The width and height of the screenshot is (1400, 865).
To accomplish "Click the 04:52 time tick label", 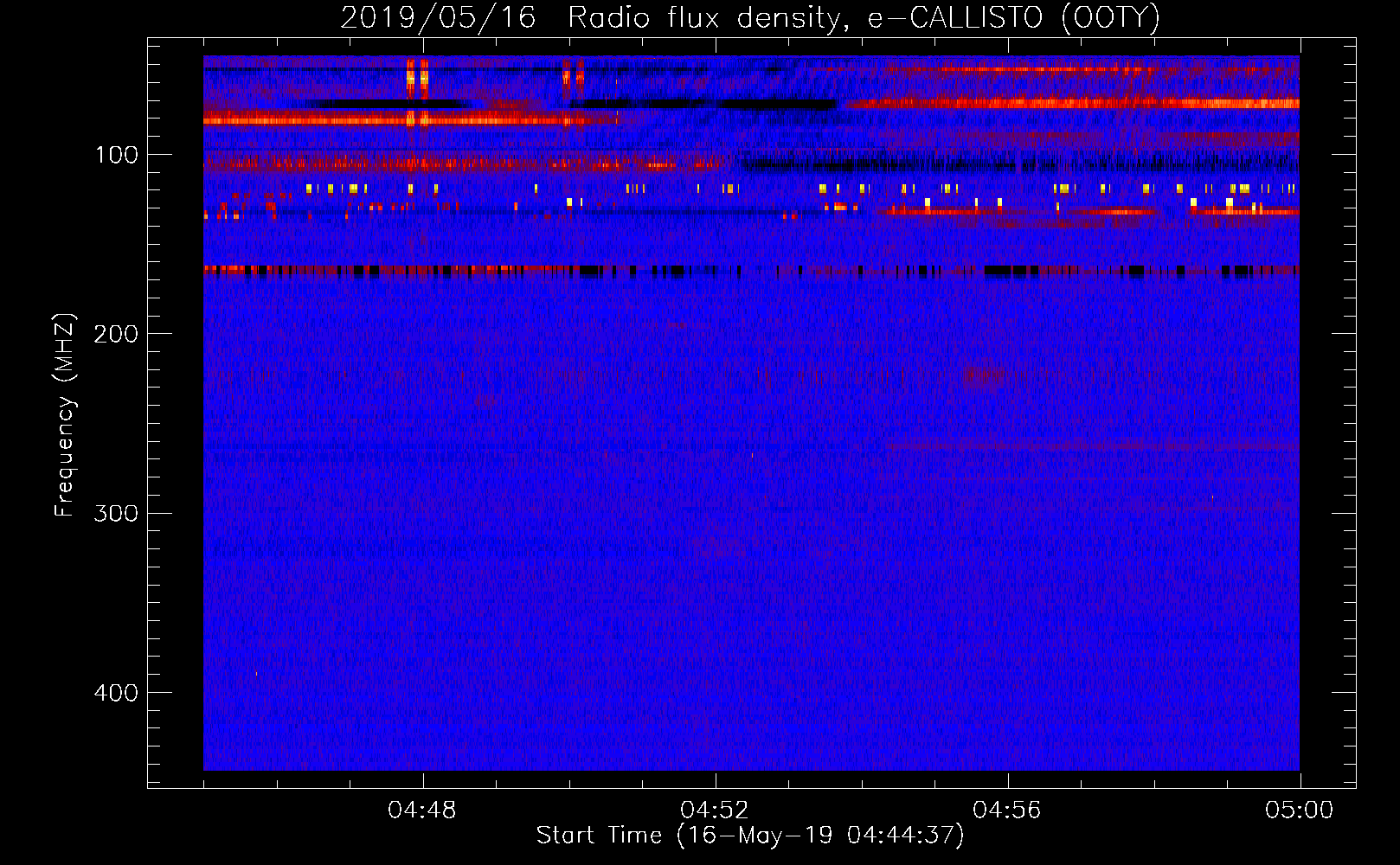I will tap(715, 811).
